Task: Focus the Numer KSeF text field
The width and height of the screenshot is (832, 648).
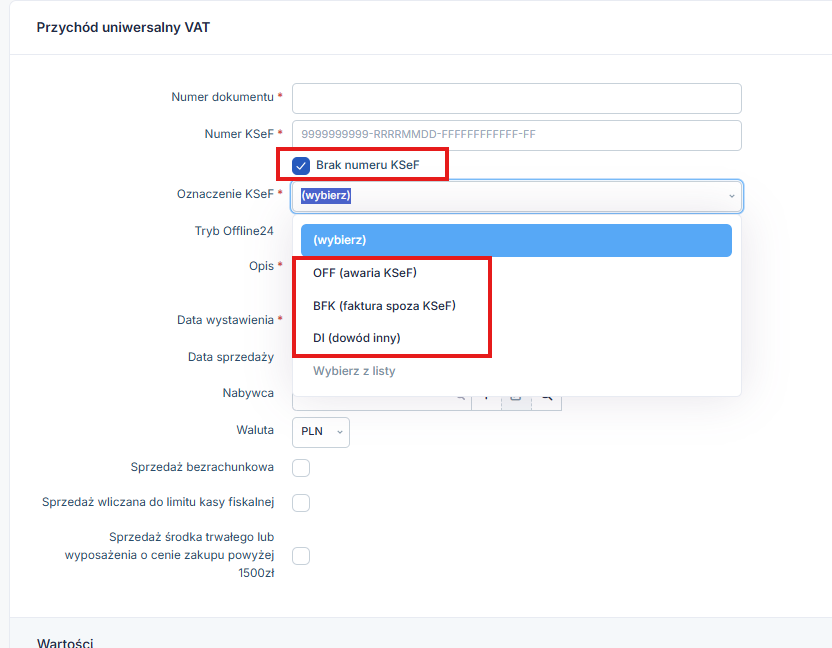Action: (516, 135)
